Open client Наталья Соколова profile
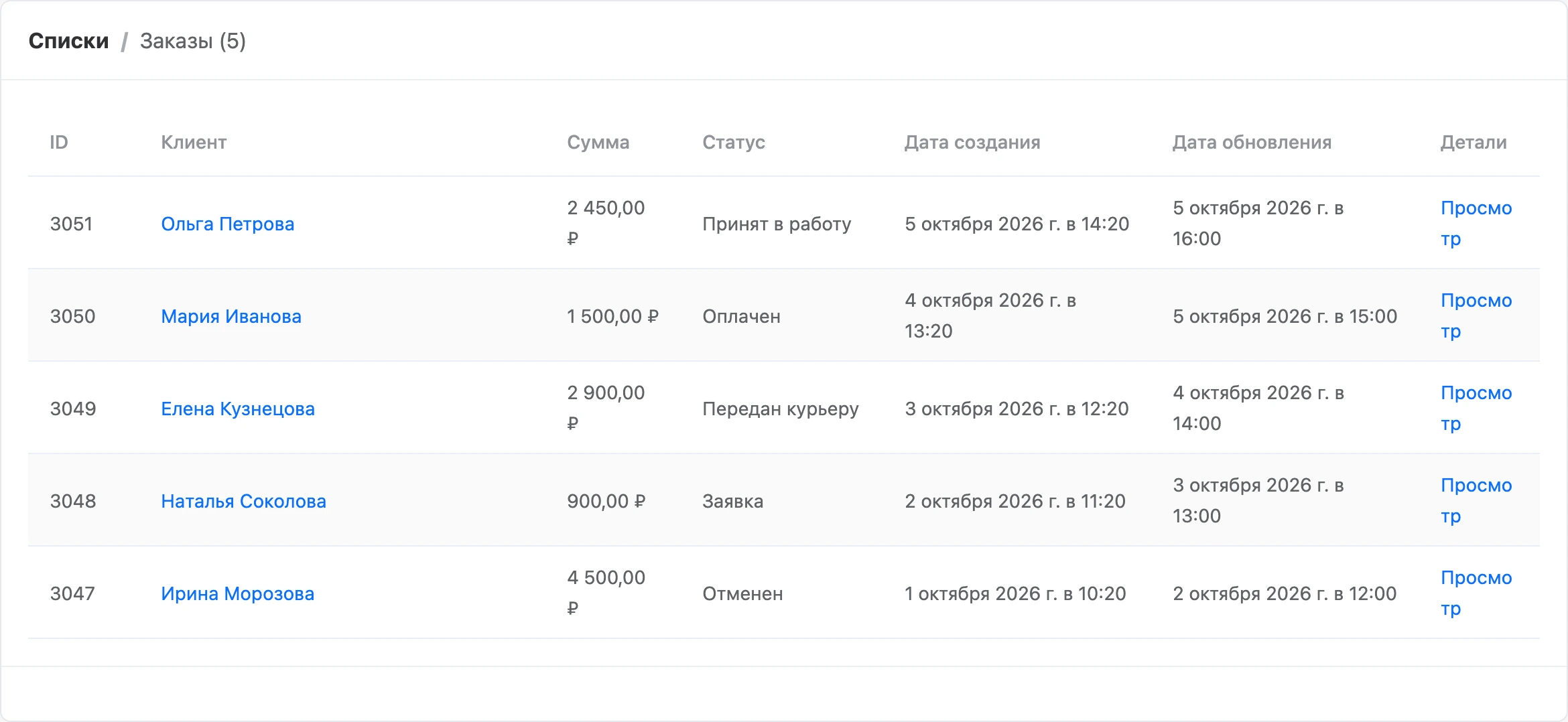Screen dimensions: 1568x722 (244, 501)
